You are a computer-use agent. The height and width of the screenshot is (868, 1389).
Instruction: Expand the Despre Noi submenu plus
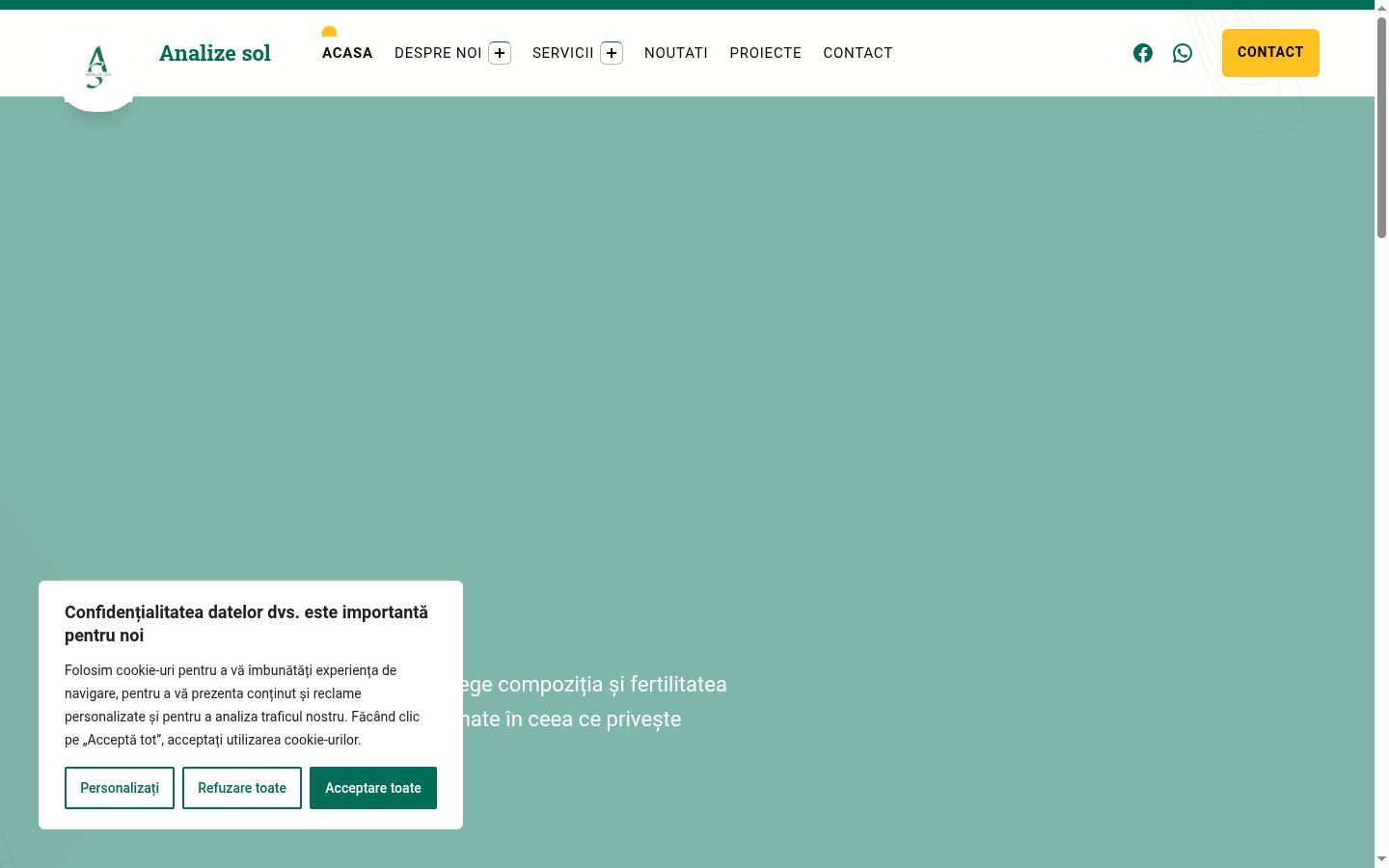coord(500,53)
